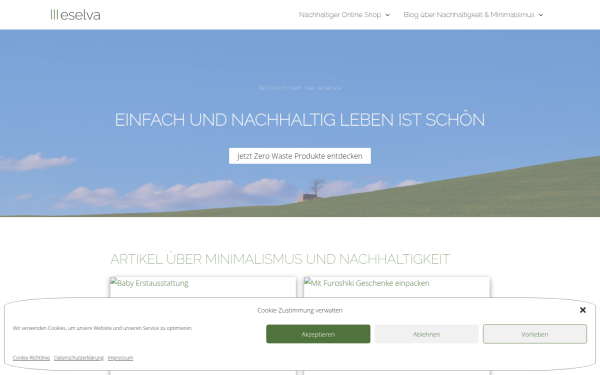Open Blog über Nachhaltigkeit & Minimalismus menu
The width and height of the screenshot is (600, 375).
pyautogui.click(x=469, y=15)
